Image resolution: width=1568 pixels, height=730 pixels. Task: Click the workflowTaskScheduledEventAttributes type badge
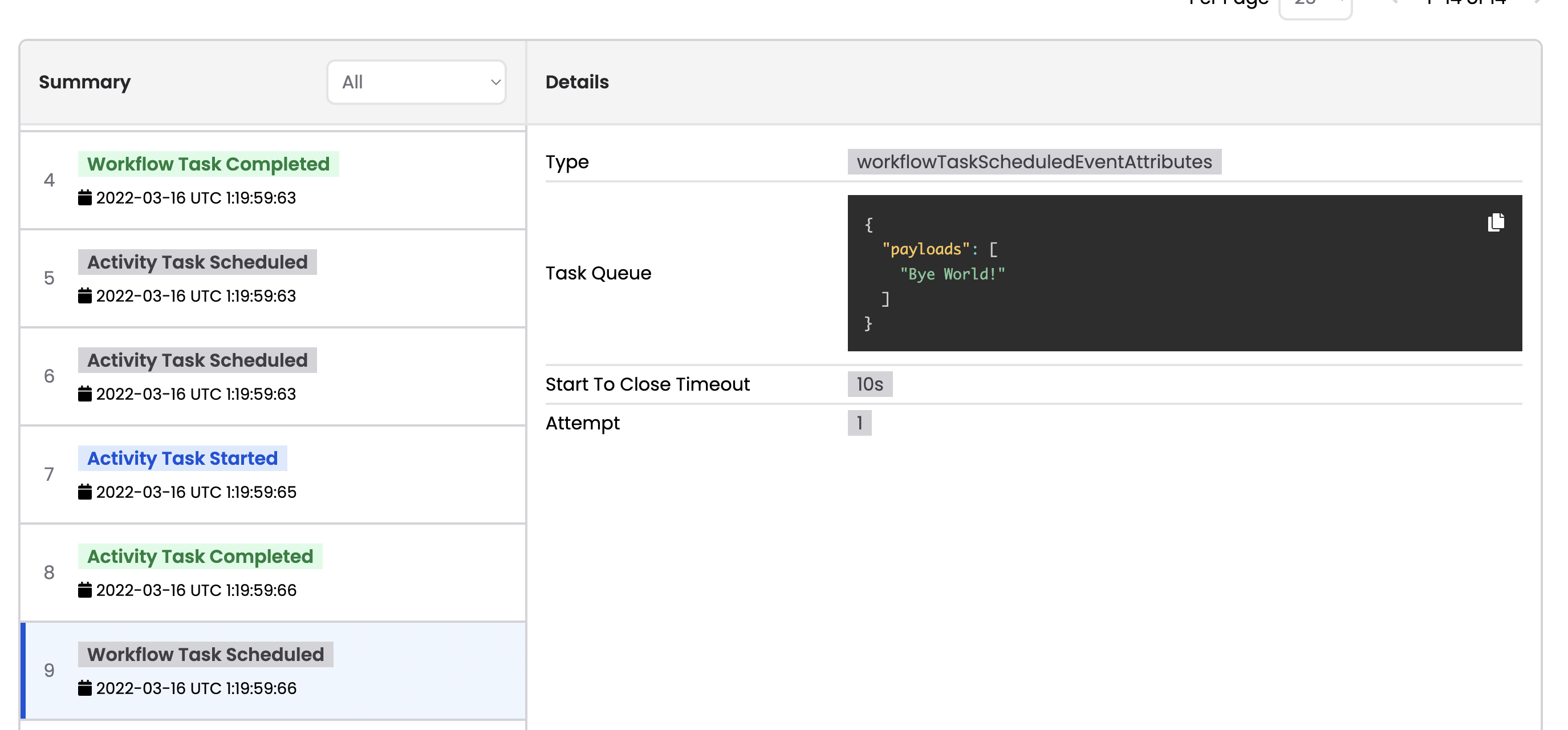[x=1034, y=162]
